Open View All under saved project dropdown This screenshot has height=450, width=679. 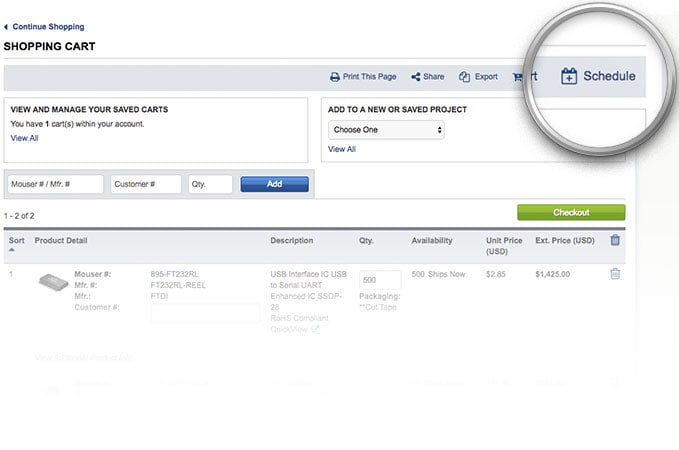(341, 149)
